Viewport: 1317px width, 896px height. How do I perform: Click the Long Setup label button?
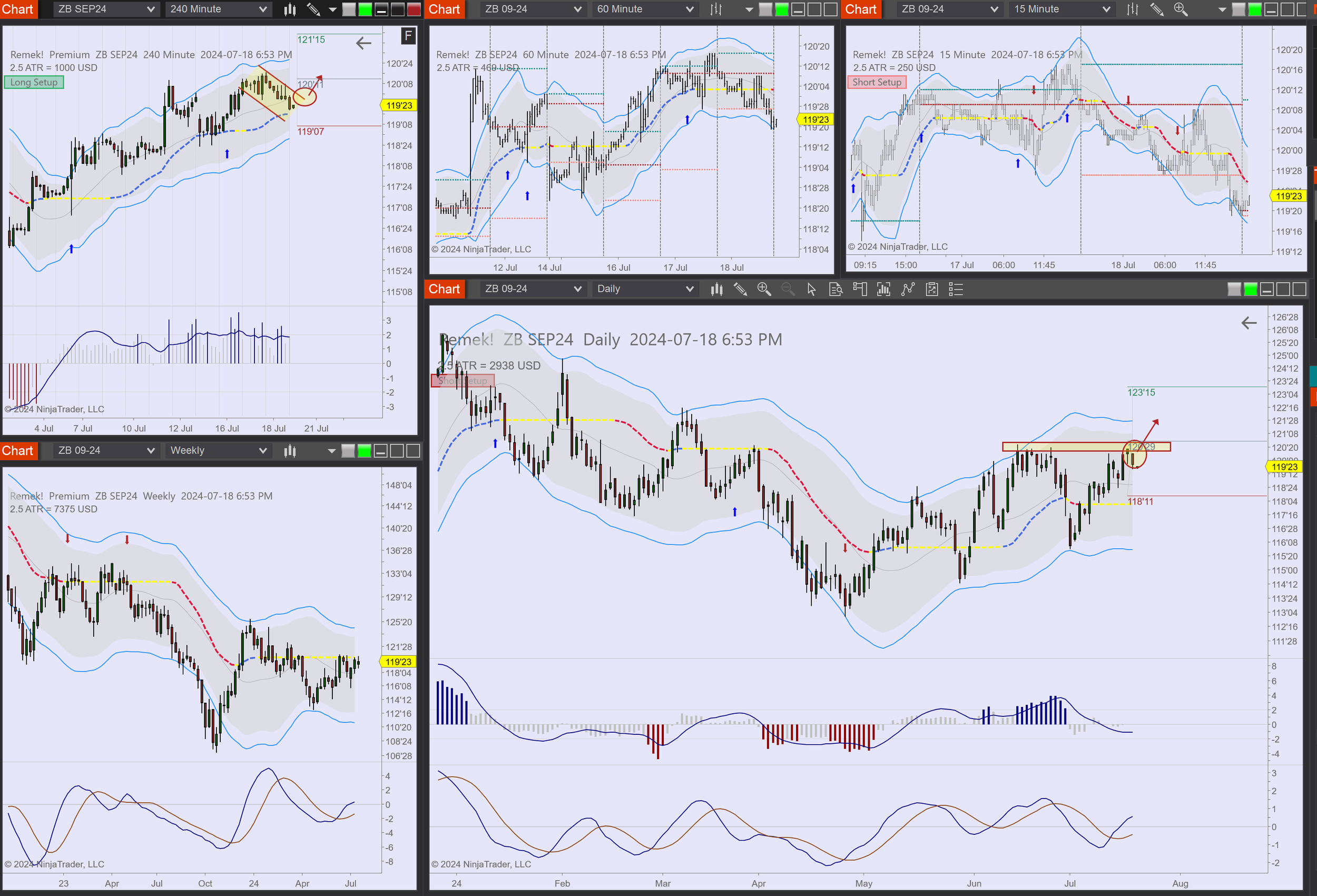click(x=34, y=82)
